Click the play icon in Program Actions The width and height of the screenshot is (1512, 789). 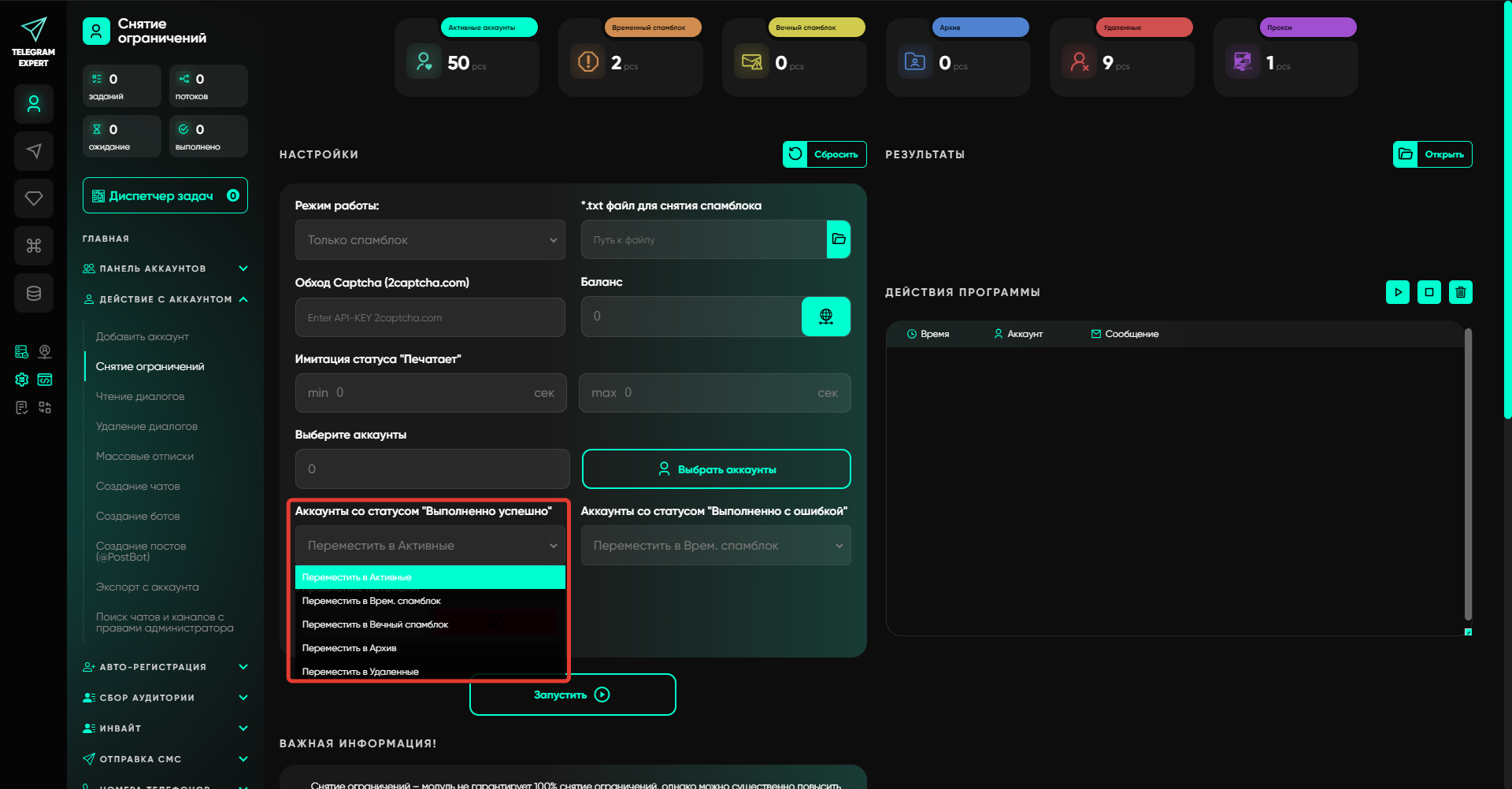coord(1397,292)
